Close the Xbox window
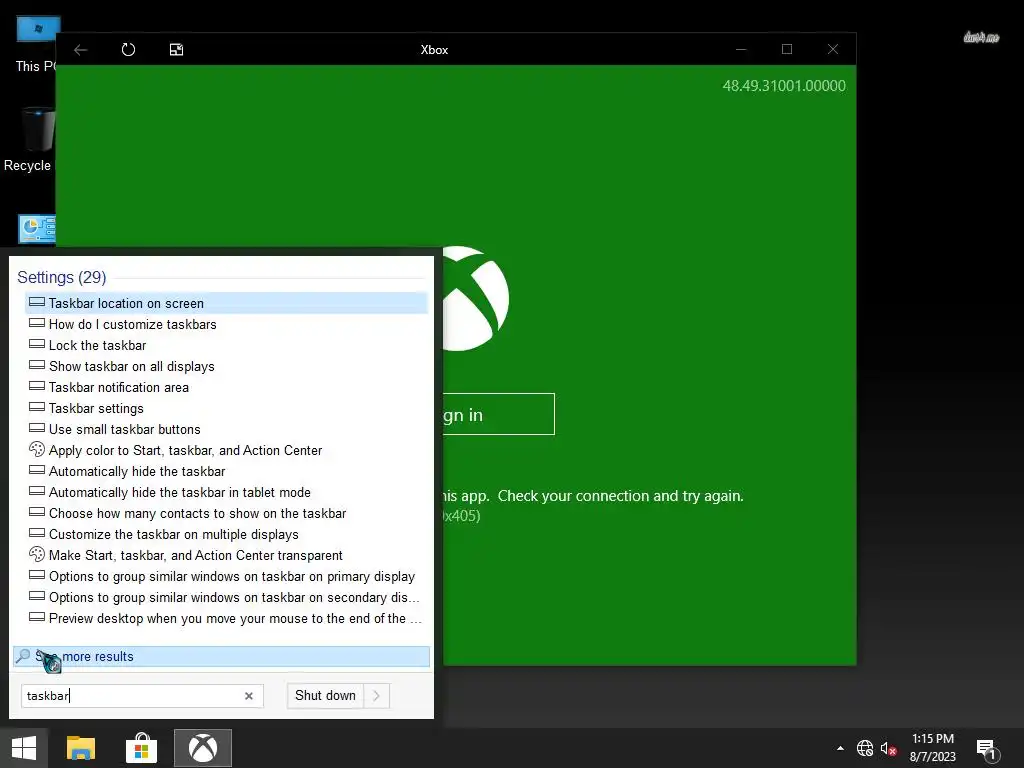The height and width of the screenshot is (768, 1024). pyautogui.click(x=833, y=49)
